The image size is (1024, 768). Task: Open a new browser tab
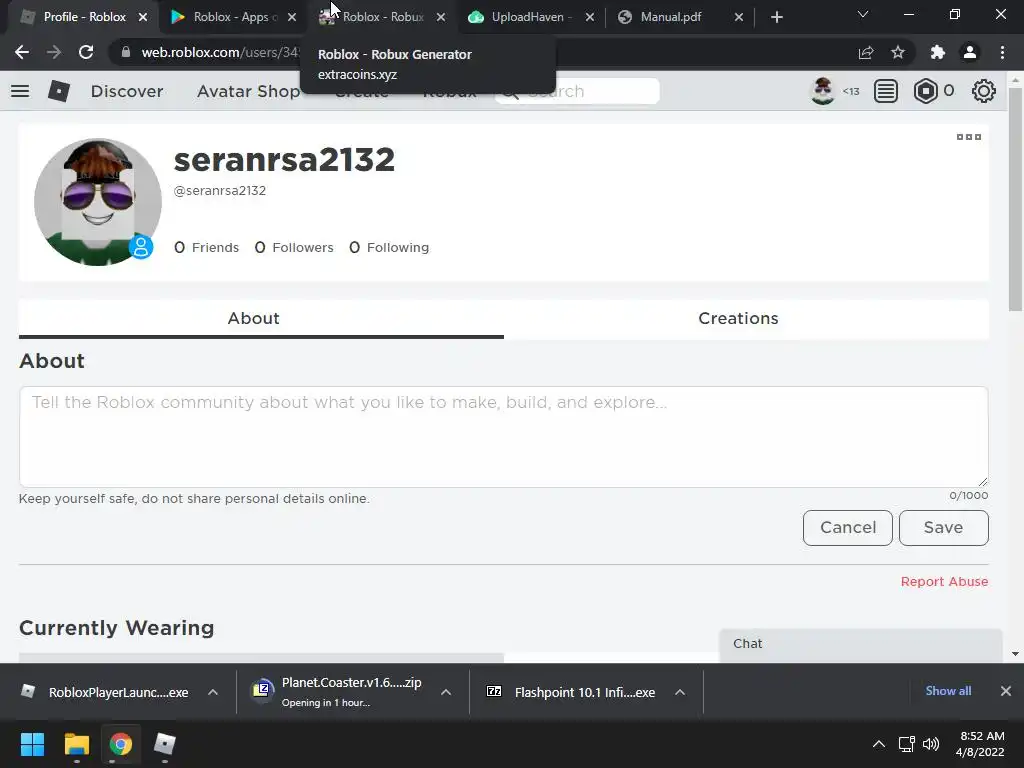coord(776,17)
